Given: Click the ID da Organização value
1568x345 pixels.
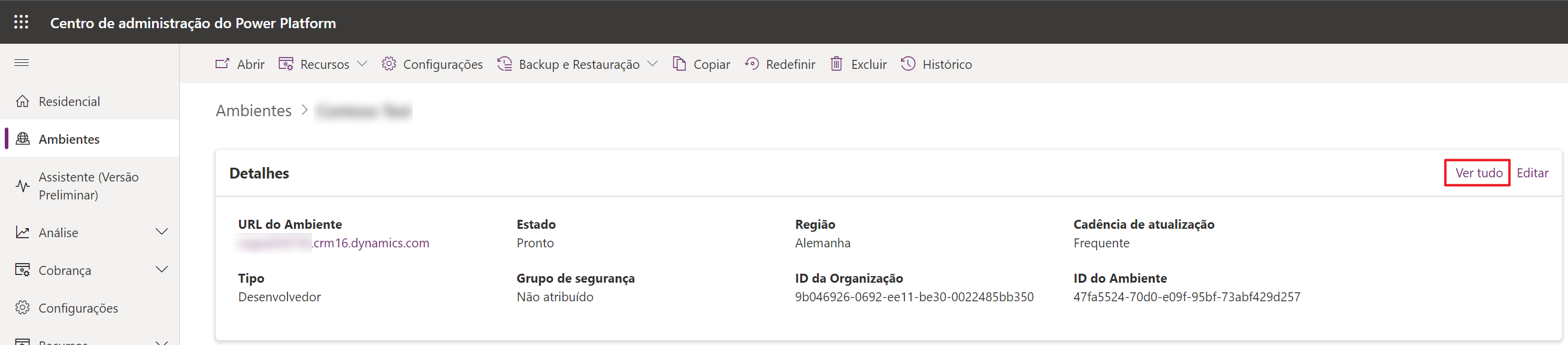Looking at the screenshot, I should [x=913, y=297].
